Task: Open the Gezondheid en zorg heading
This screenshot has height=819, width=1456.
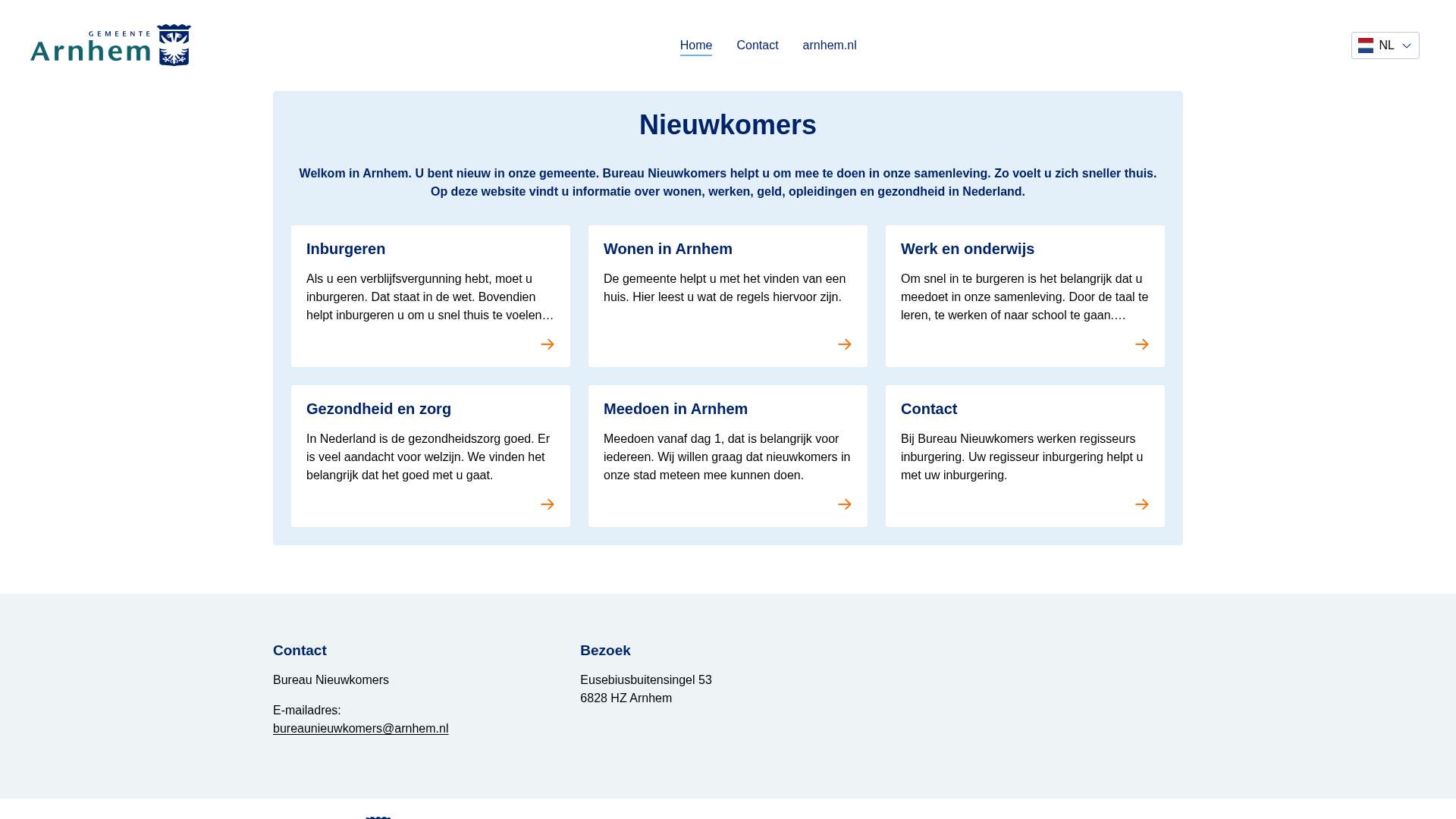Action: [x=378, y=409]
